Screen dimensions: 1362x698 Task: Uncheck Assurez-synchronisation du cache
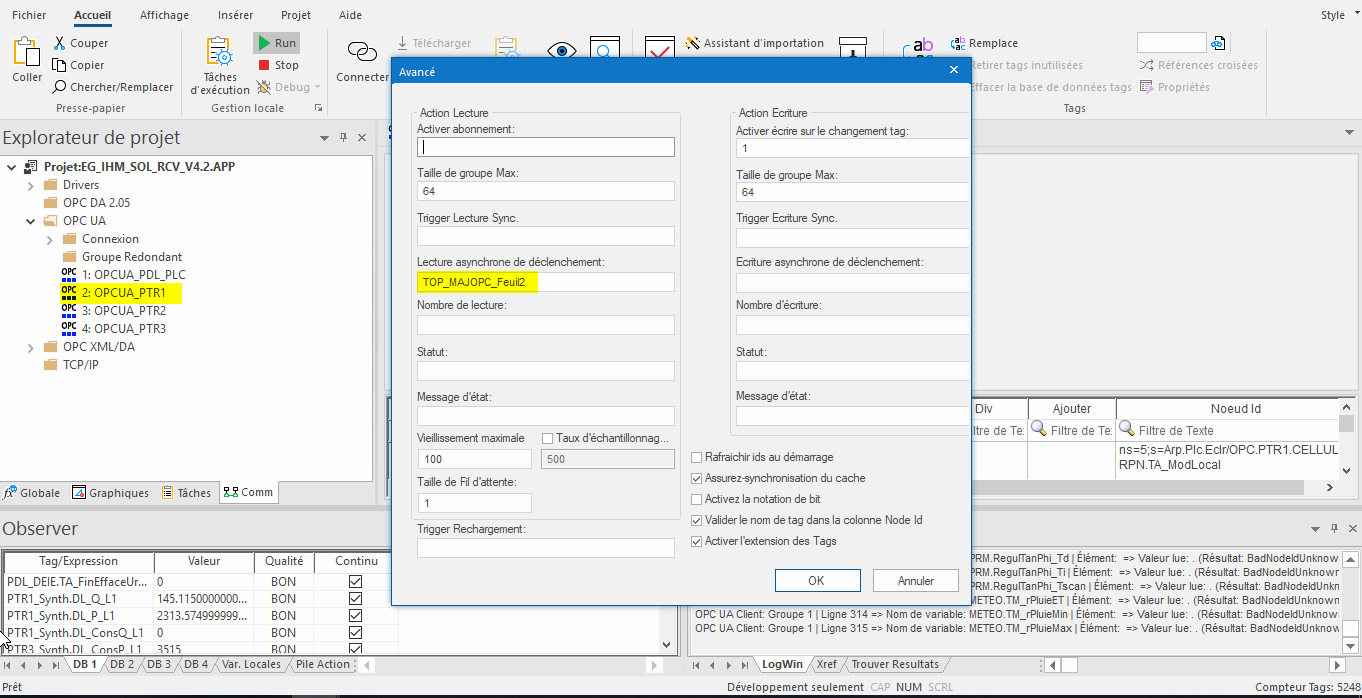click(697, 478)
